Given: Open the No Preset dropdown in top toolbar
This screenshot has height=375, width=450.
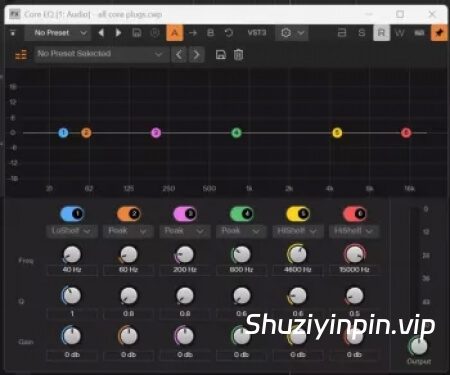Looking at the screenshot, I should tap(57, 33).
